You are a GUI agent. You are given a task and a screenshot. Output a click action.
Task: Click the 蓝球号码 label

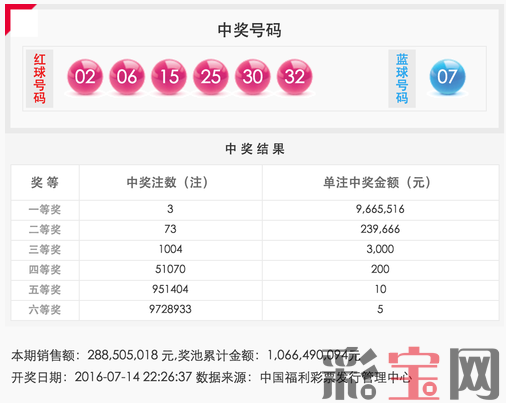click(x=402, y=79)
